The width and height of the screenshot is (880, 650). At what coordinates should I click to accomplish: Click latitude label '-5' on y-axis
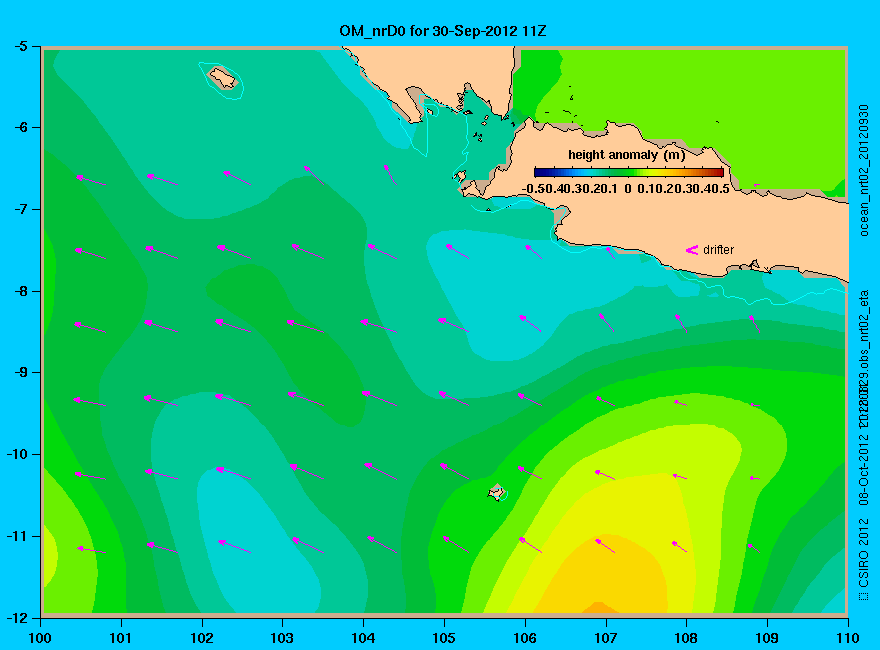[21, 47]
